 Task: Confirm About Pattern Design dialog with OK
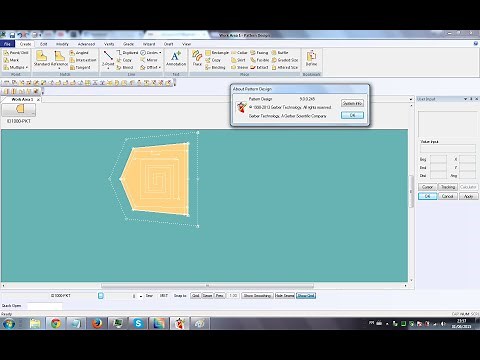pyautogui.click(x=352, y=115)
